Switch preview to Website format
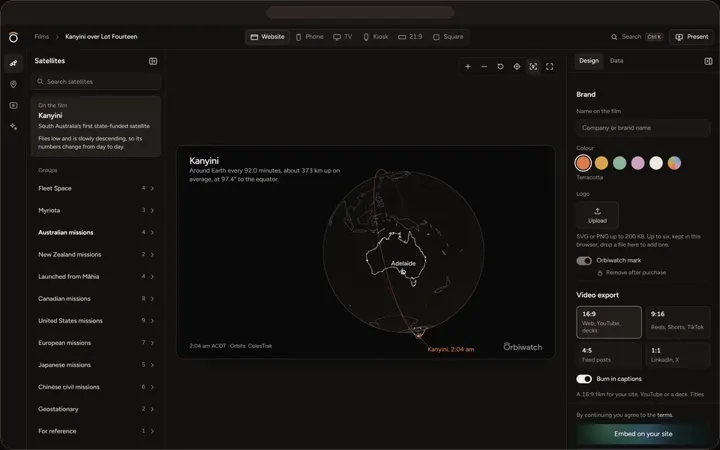The image size is (720, 450). [x=267, y=37]
